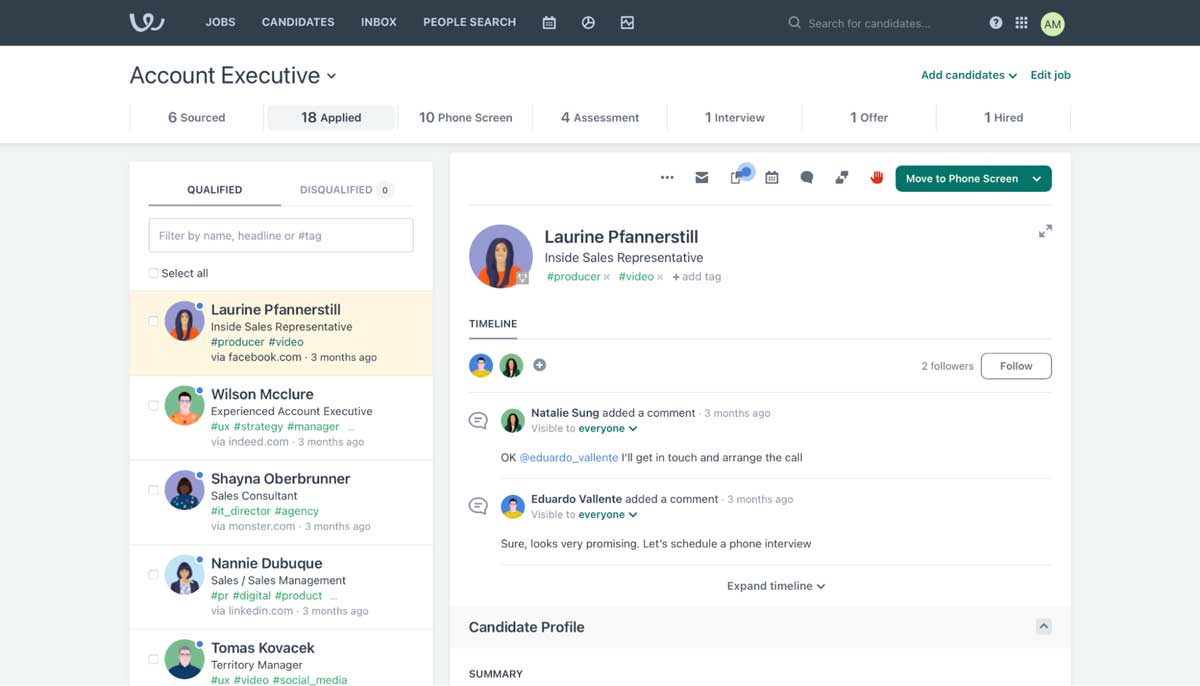Open the email envelope icon to contact Laurine
Image resolution: width=1200 pixels, height=686 pixels.
(x=701, y=177)
